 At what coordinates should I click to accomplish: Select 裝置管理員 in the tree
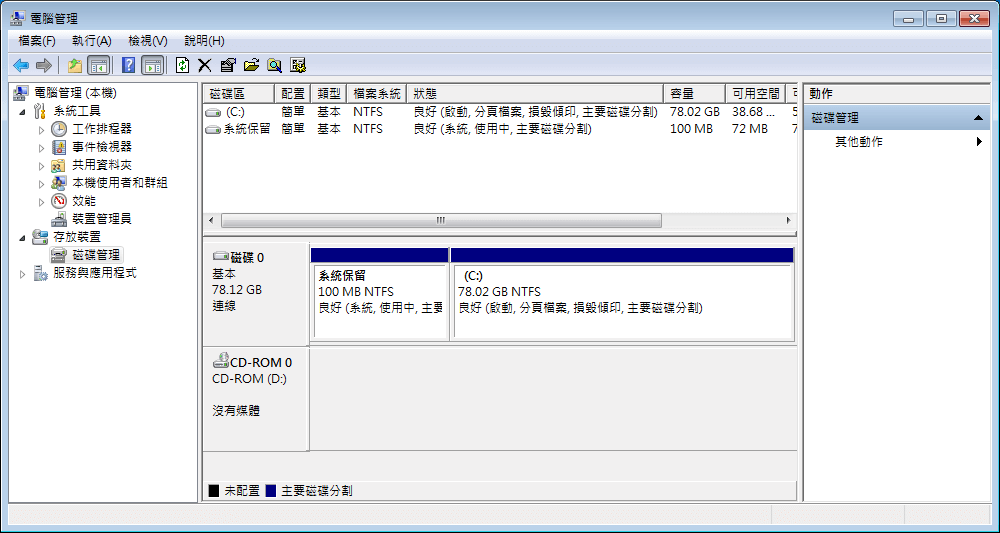[101, 219]
